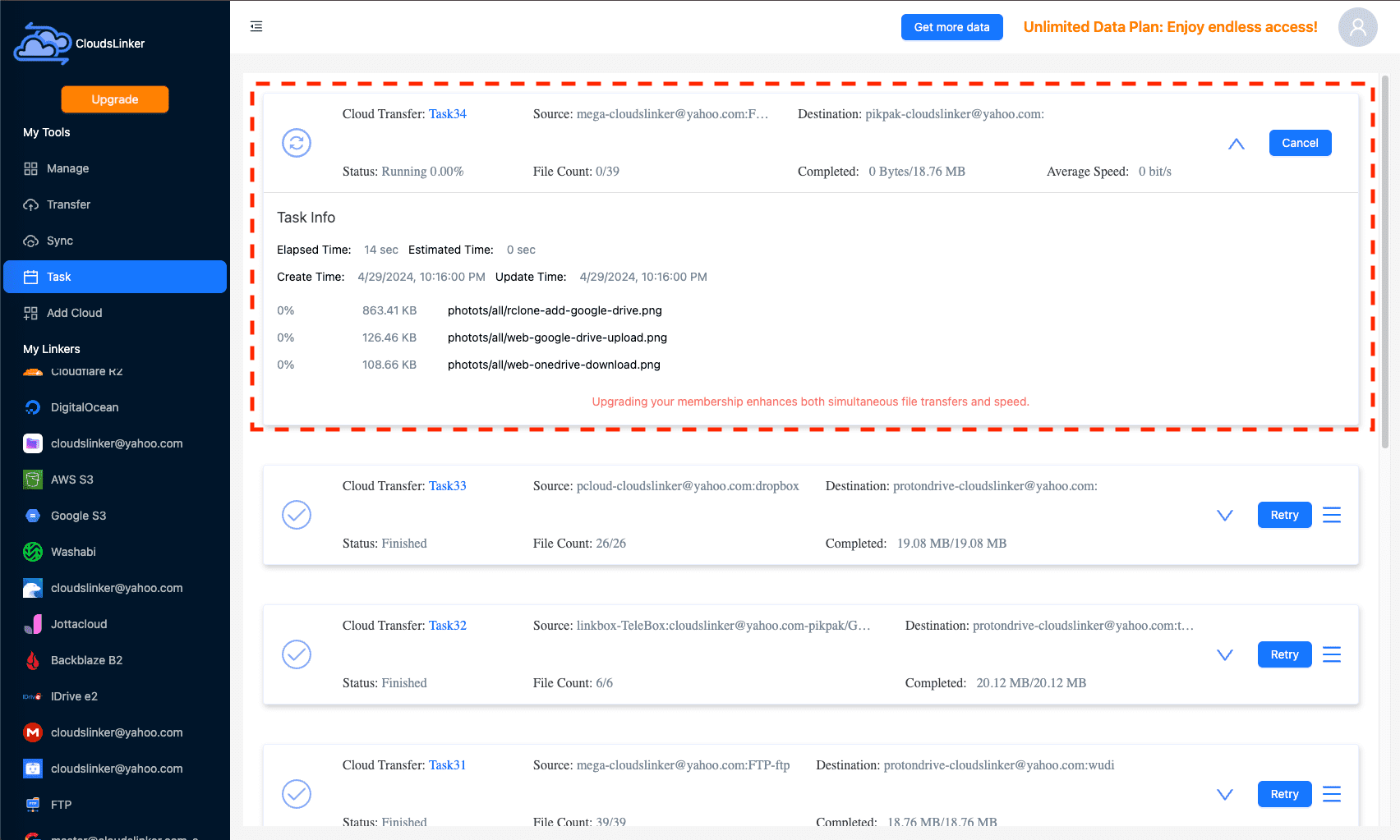Click the My Tools section heading
The height and width of the screenshot is (840, 1400).
coord(47,132)
